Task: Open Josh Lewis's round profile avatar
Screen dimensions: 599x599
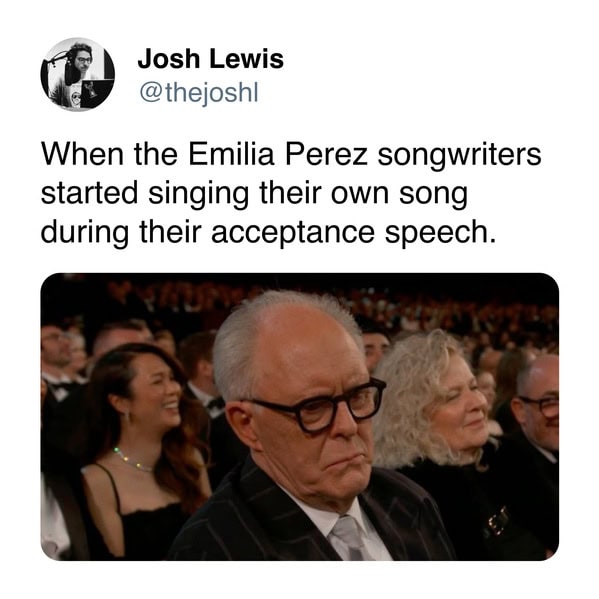Action: [x=78, y=74]
